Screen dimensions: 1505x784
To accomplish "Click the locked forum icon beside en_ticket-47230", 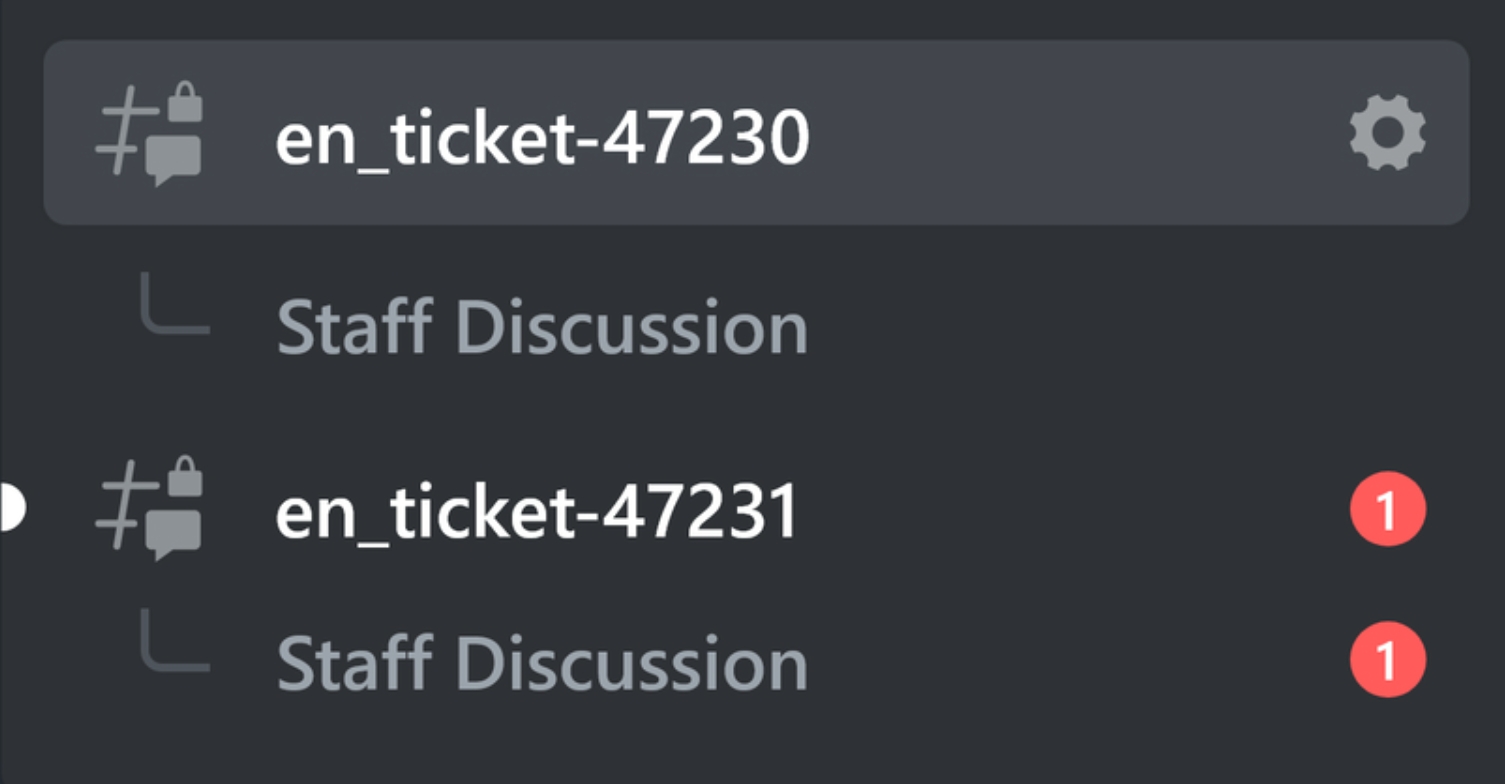I will [149, 134].
